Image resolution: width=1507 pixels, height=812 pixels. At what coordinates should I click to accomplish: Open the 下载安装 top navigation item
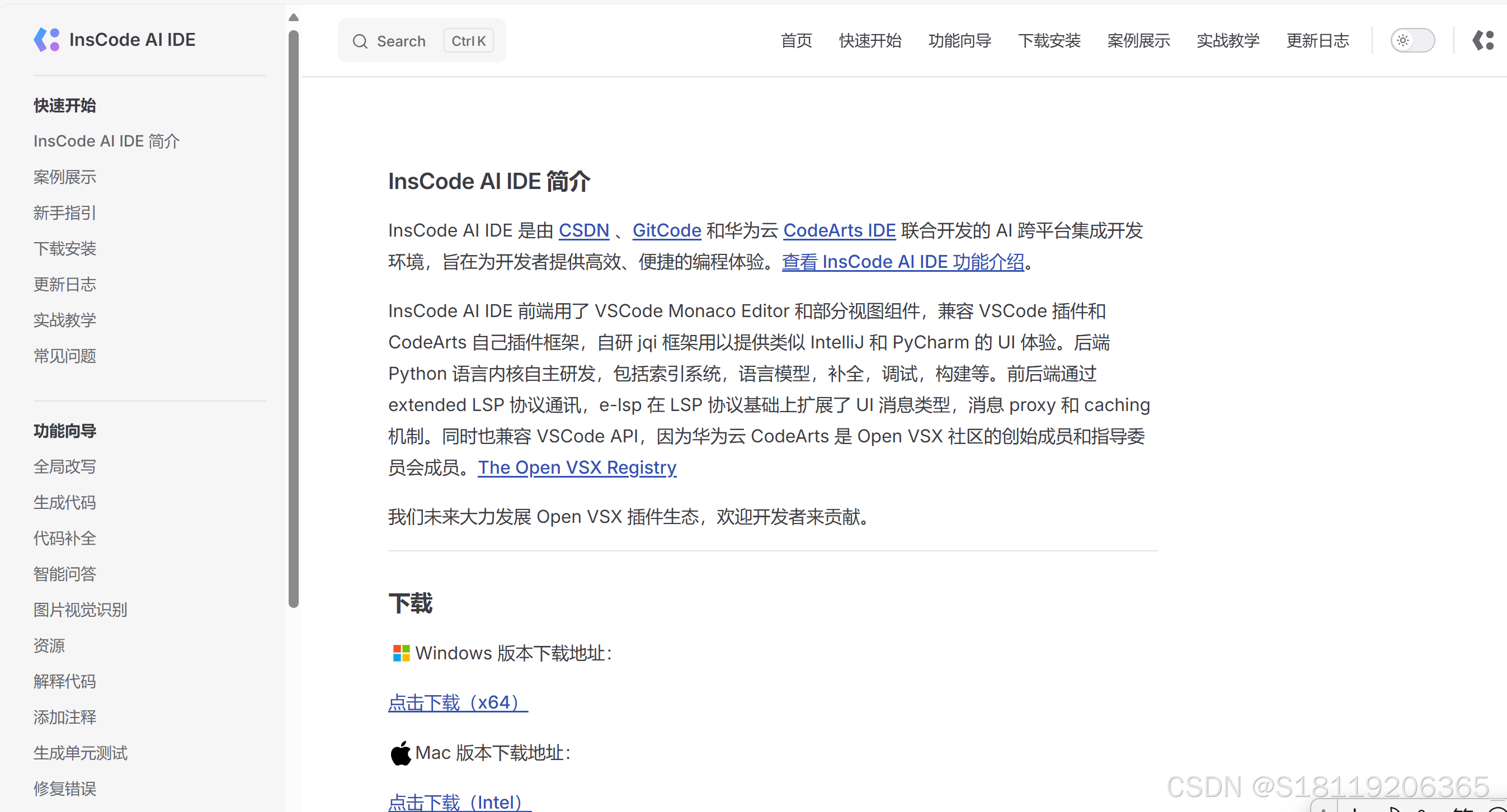tap(1049, 40)
